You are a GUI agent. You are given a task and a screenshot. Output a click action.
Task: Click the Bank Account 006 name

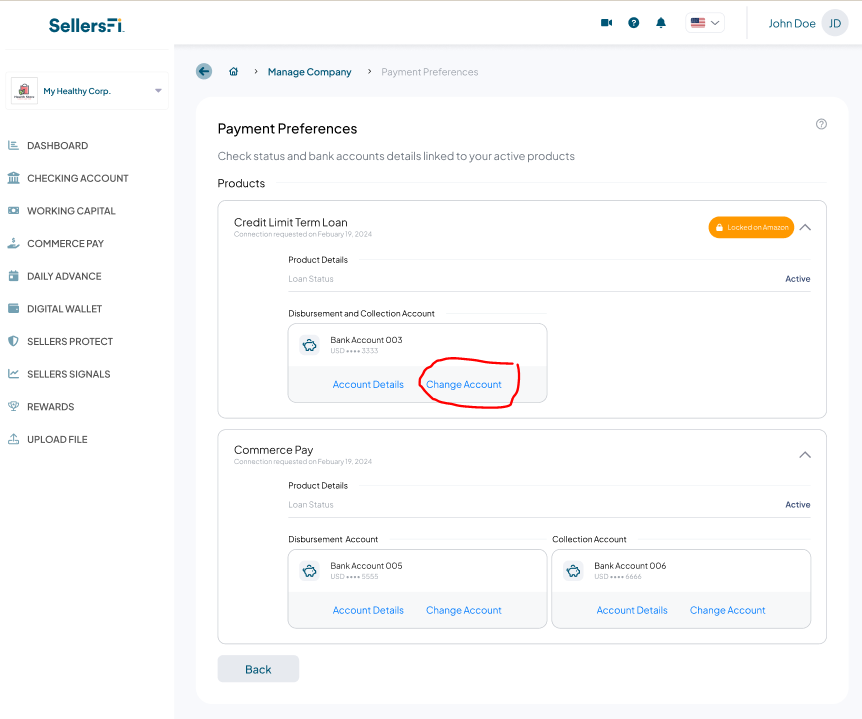click(630, 566)
